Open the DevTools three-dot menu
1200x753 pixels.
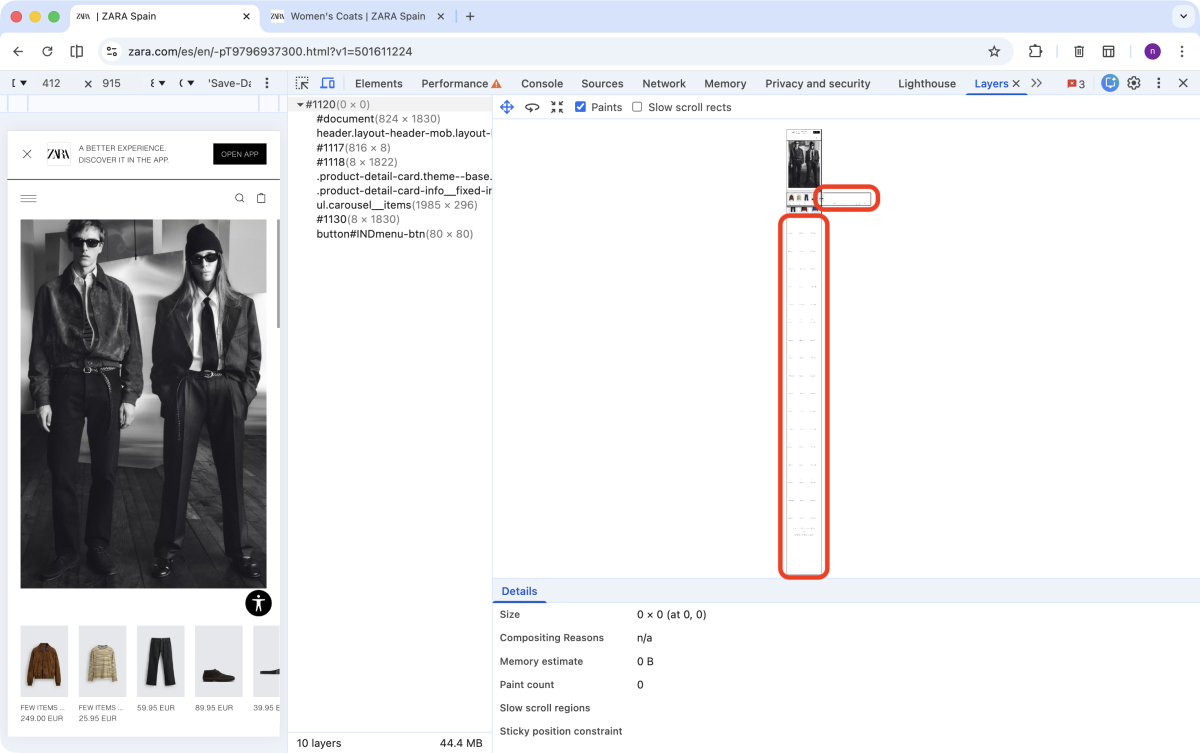coord(1158,83)
